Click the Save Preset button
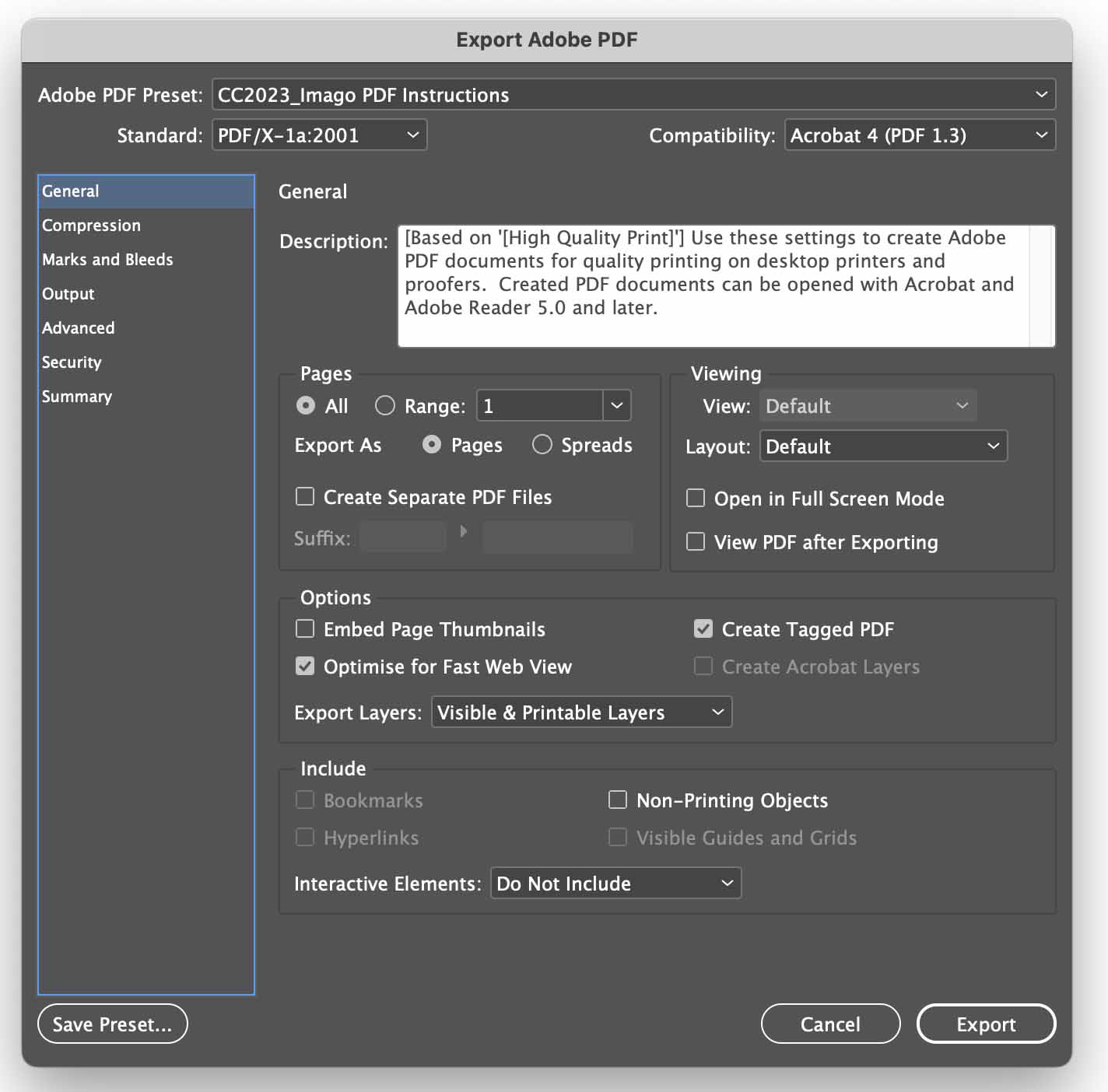Viewport: 1108px width, 1092px height. click(113, 1024)
